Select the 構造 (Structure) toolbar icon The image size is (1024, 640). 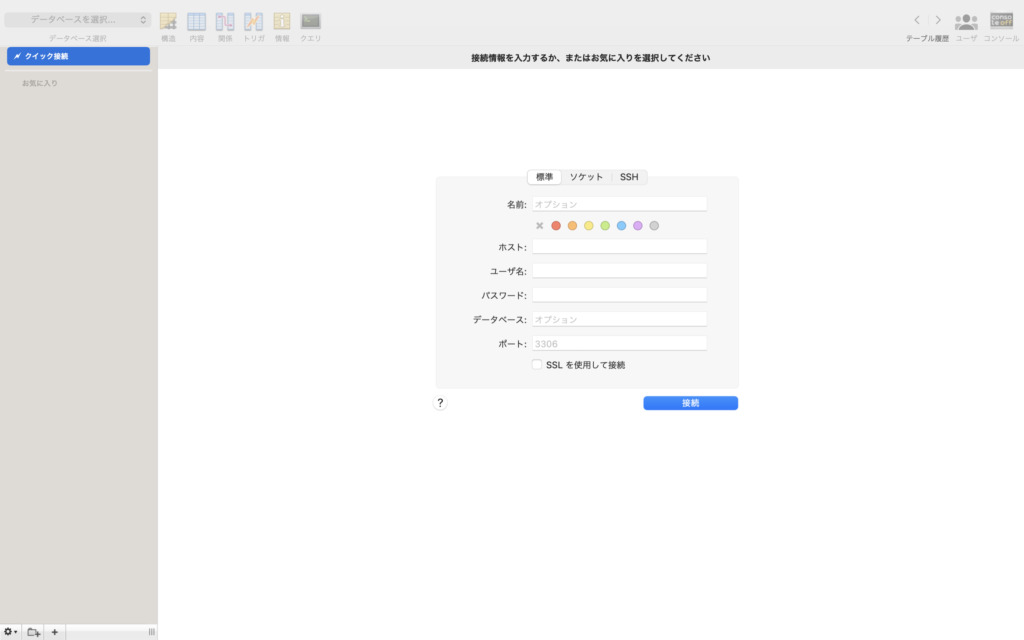coord(169,20)
